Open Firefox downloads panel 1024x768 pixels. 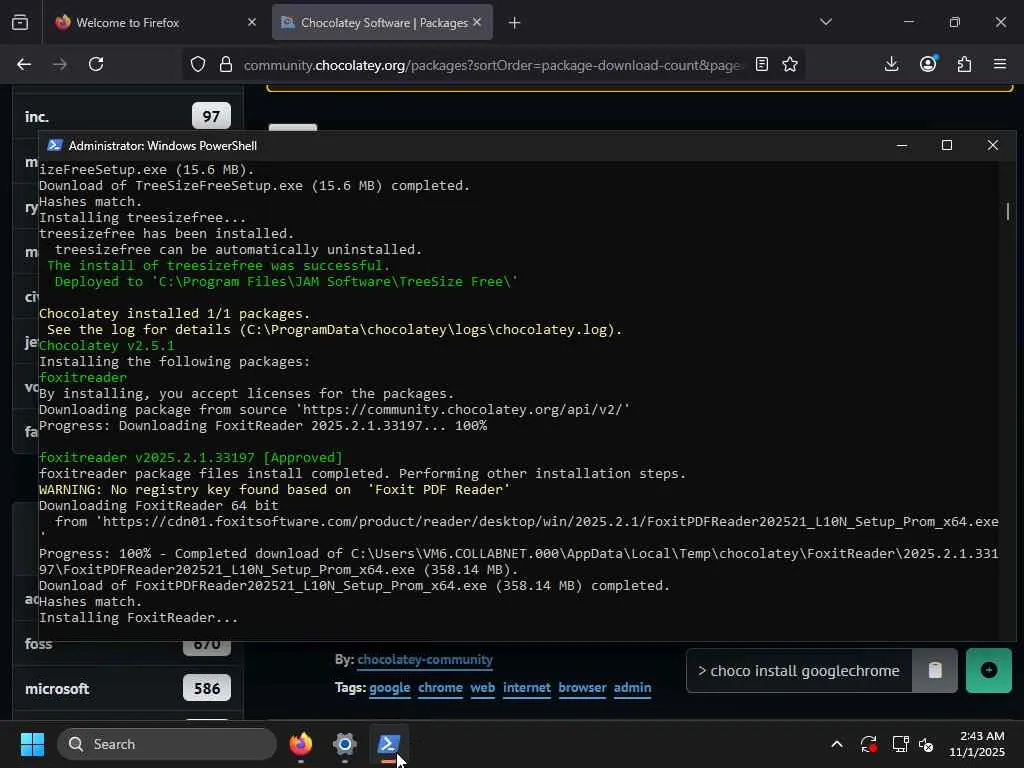pos(891,64)
